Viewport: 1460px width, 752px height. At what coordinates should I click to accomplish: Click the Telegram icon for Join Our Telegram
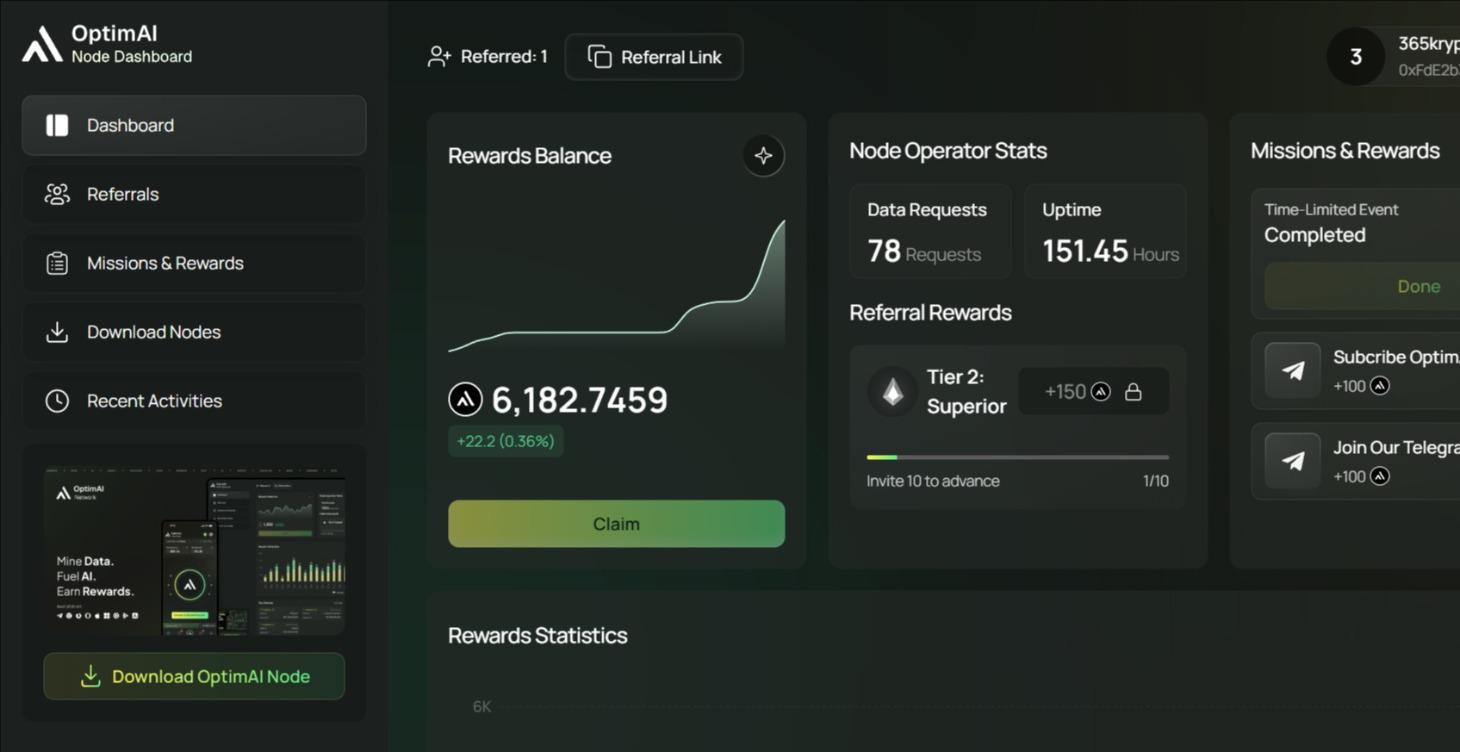click(1292, 461)
